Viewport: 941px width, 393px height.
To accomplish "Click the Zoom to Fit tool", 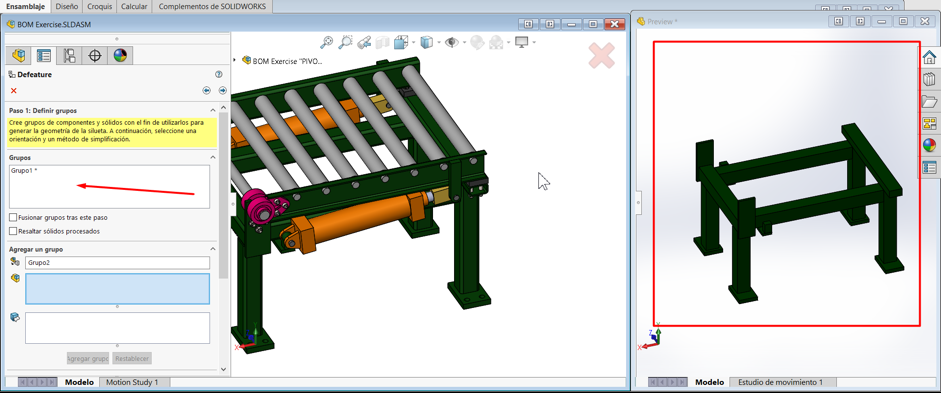I will [x=326, y=42].
